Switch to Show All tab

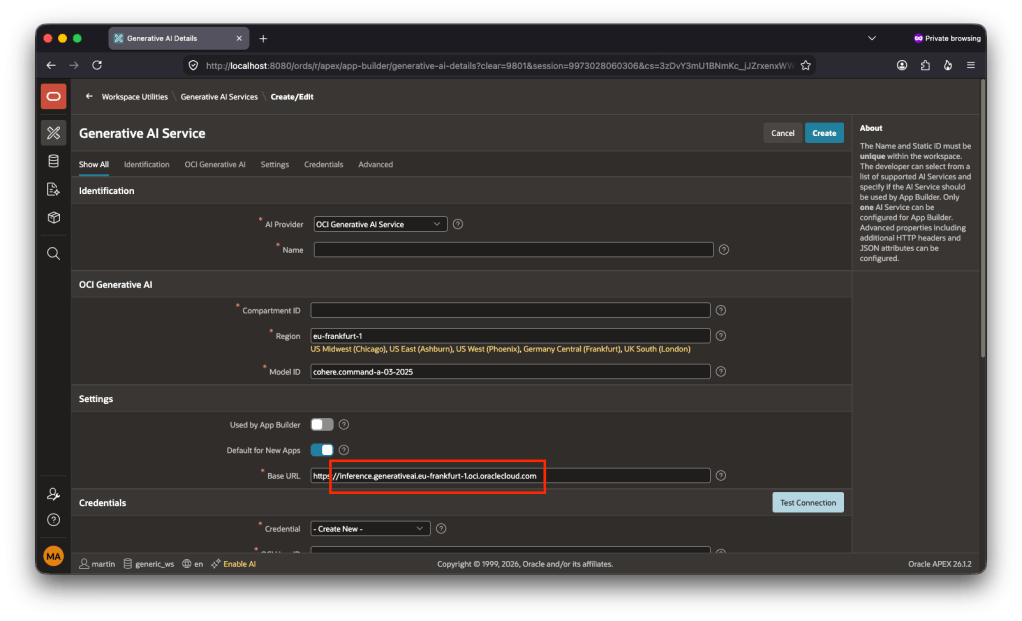[94, 164]
